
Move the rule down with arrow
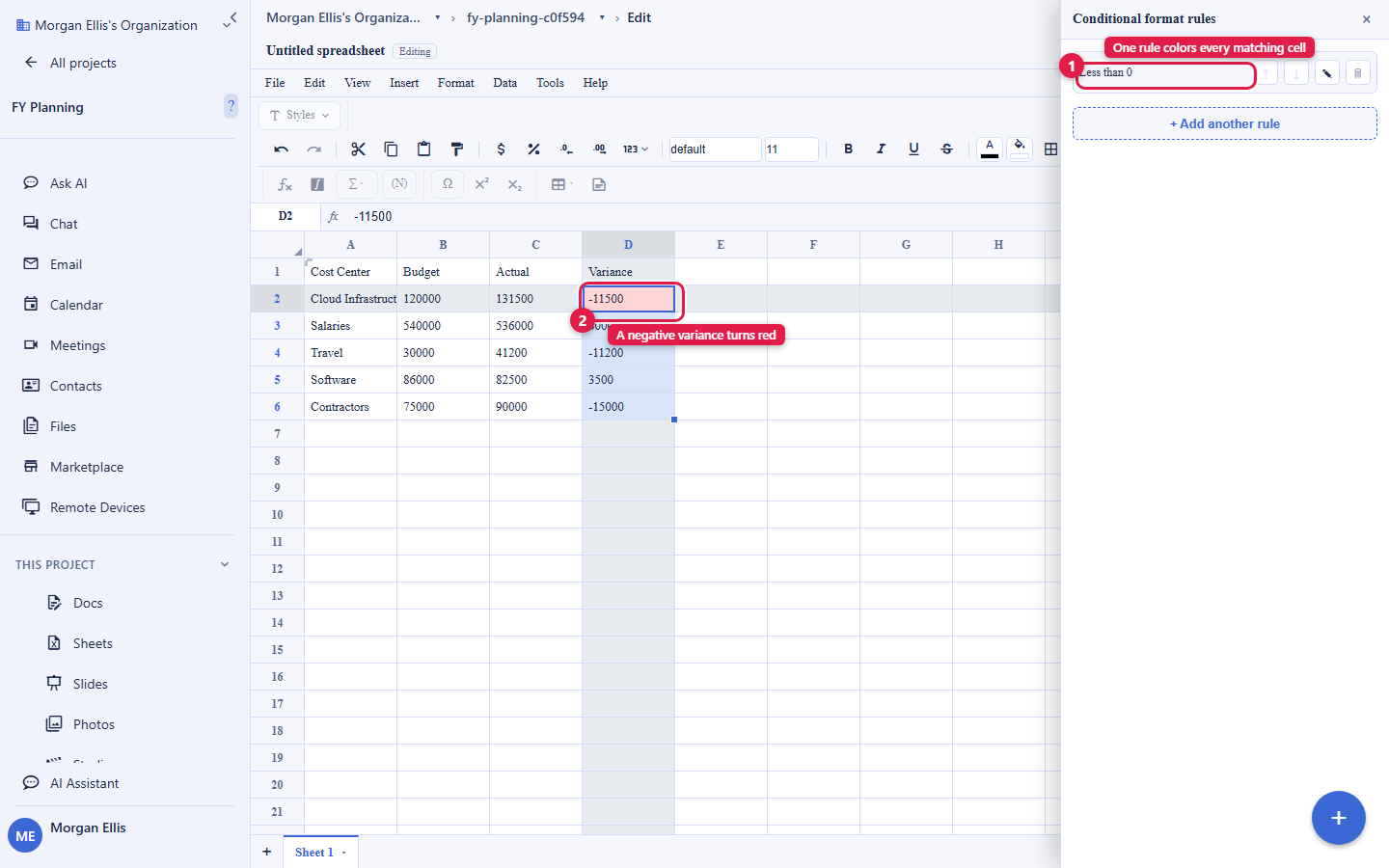click(1296, 73)
